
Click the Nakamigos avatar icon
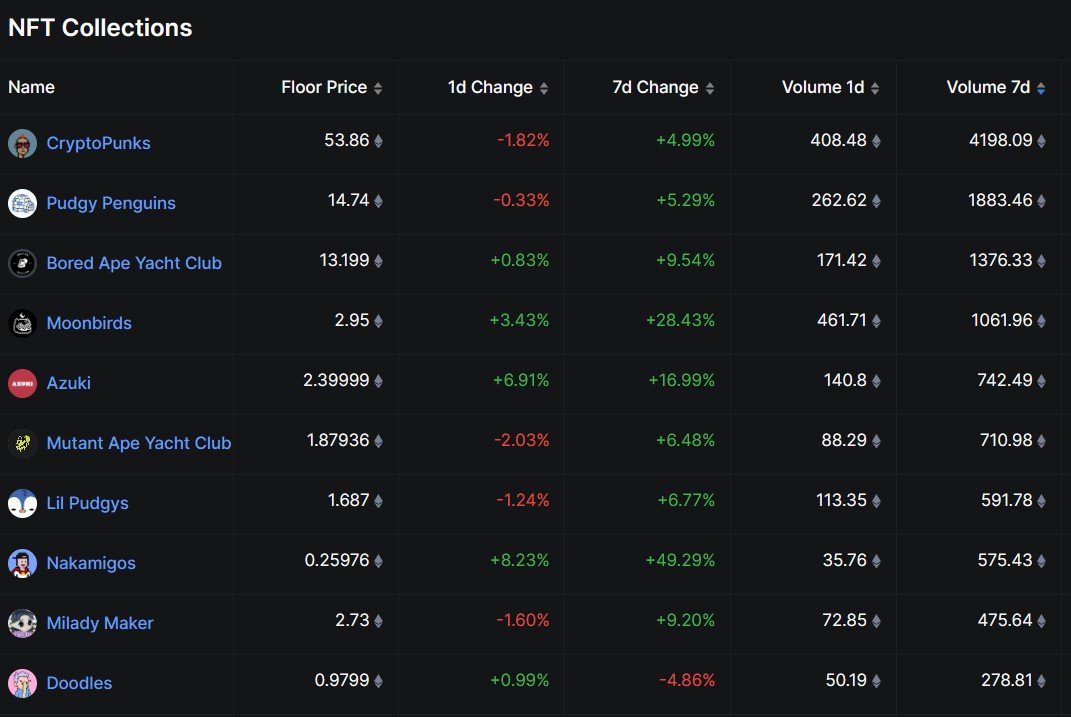point(22,562)
